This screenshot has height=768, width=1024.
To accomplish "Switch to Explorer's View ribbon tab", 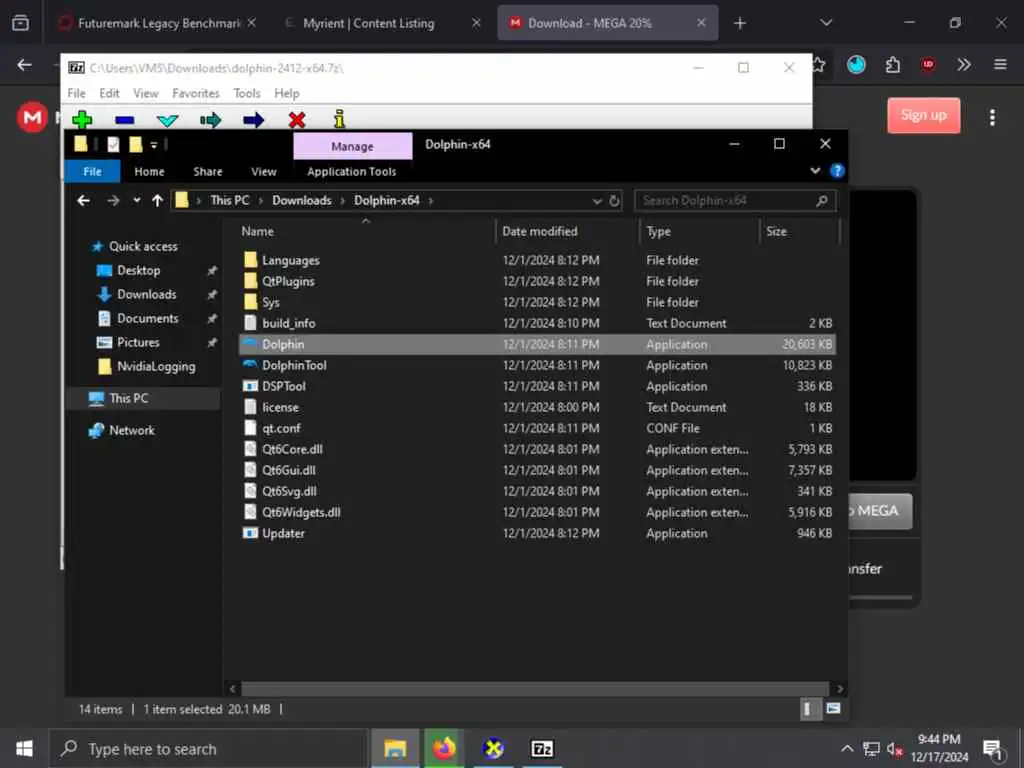I will point(264,172).
